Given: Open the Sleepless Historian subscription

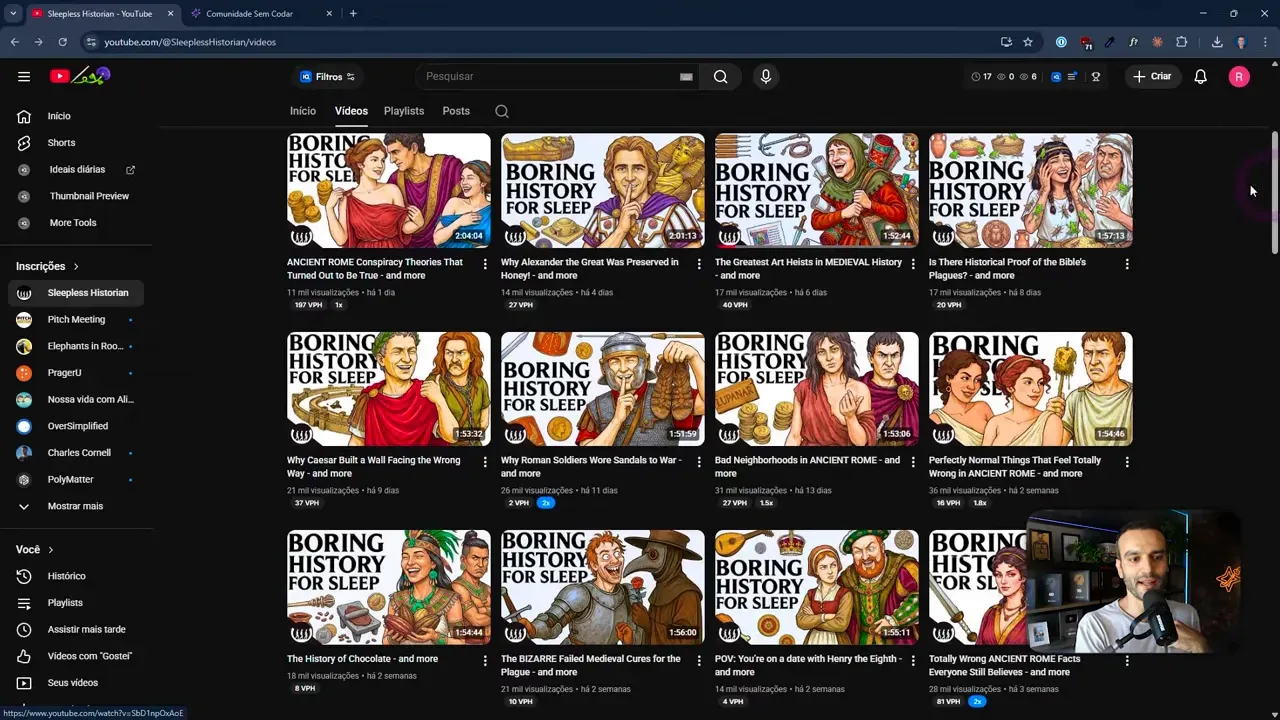Looking at the screenshot, I should [88, 292].
